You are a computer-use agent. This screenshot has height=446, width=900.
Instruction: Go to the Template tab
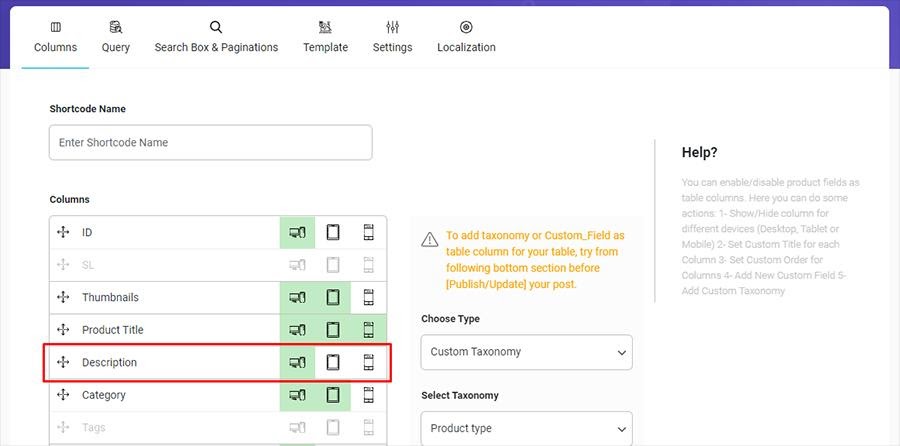tap(325, 38)
